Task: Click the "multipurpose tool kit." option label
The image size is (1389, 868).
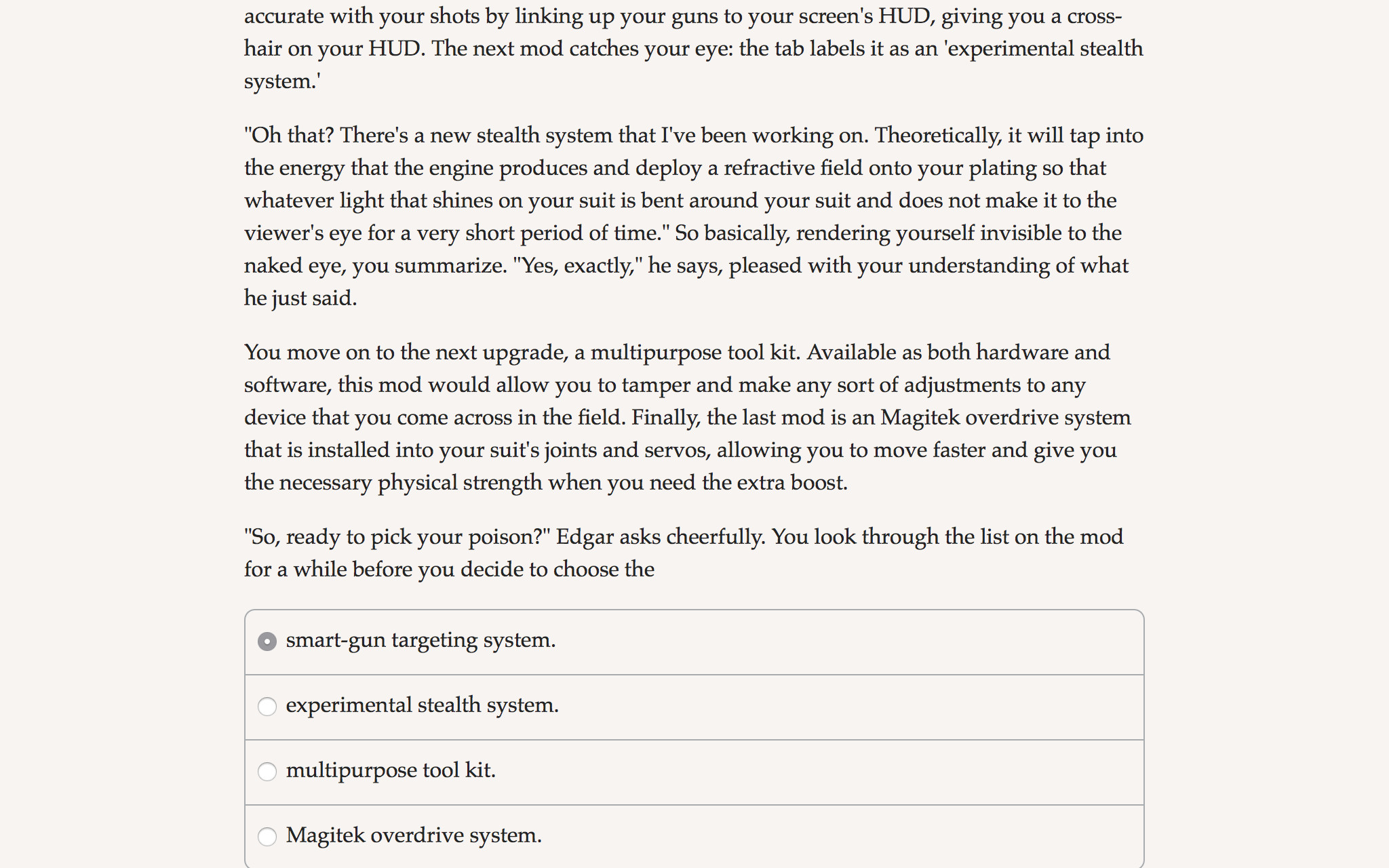Action: (391, 771)
